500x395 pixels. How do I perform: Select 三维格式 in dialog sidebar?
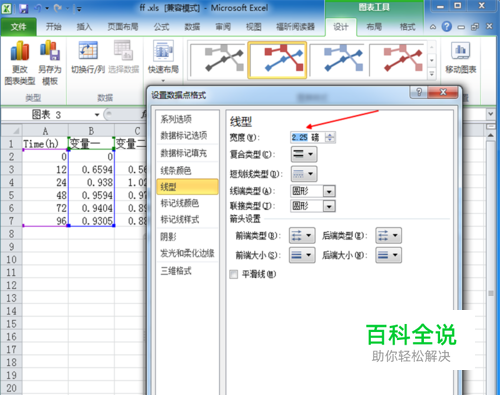point(187,271)
